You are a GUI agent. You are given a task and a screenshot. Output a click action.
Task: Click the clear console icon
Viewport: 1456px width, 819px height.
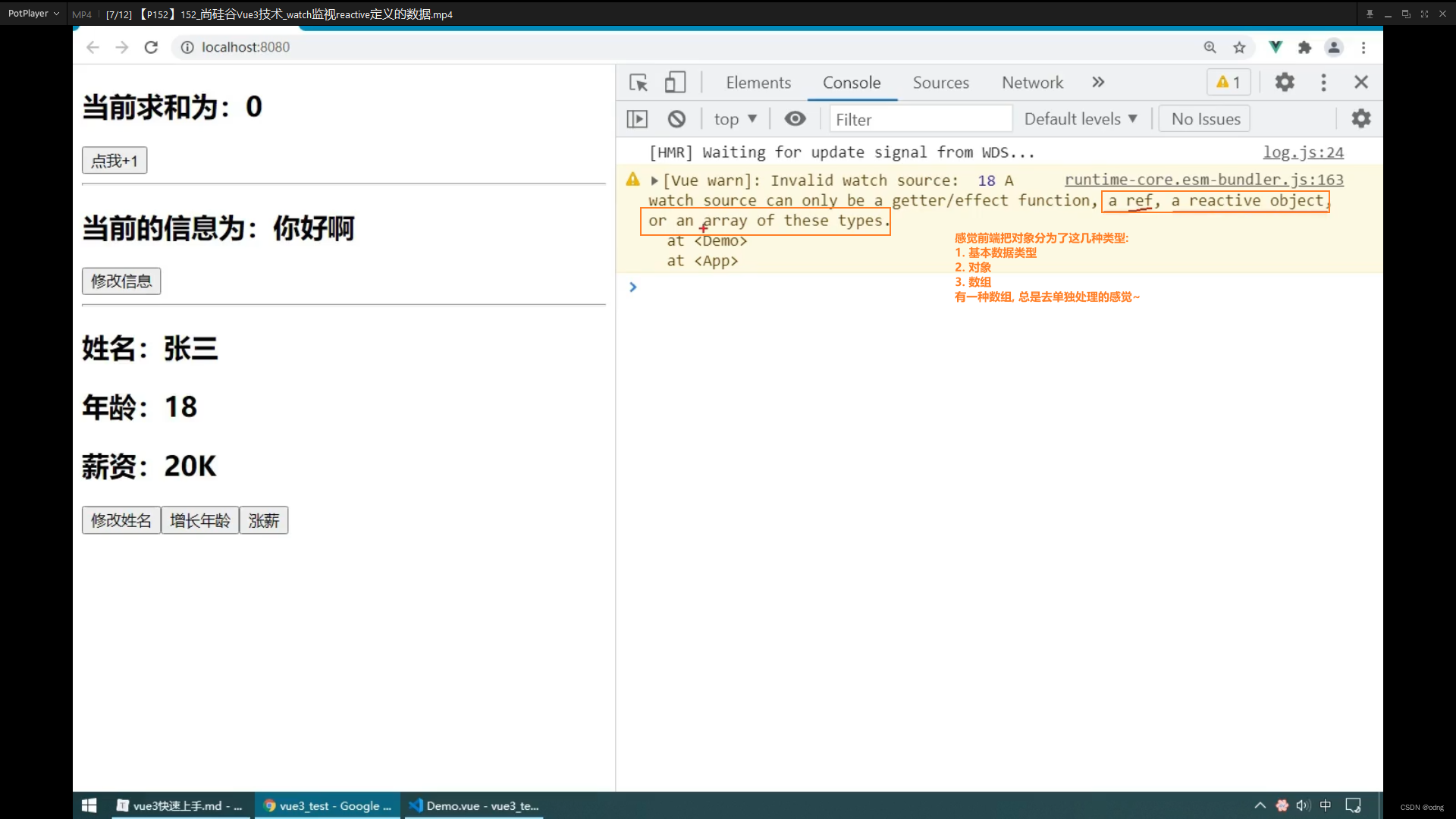(677, 118)
